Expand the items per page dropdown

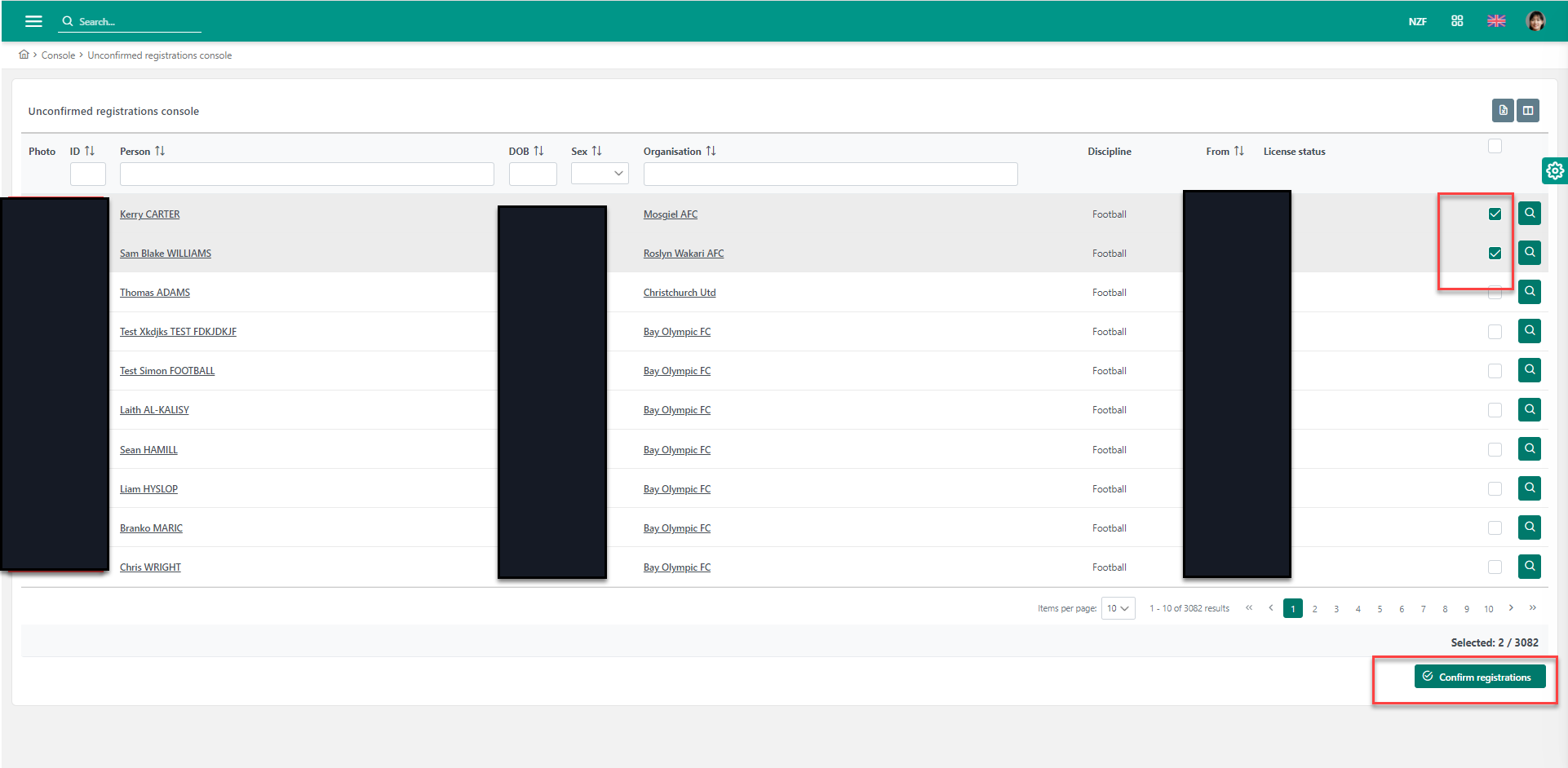coord(1118,608)
